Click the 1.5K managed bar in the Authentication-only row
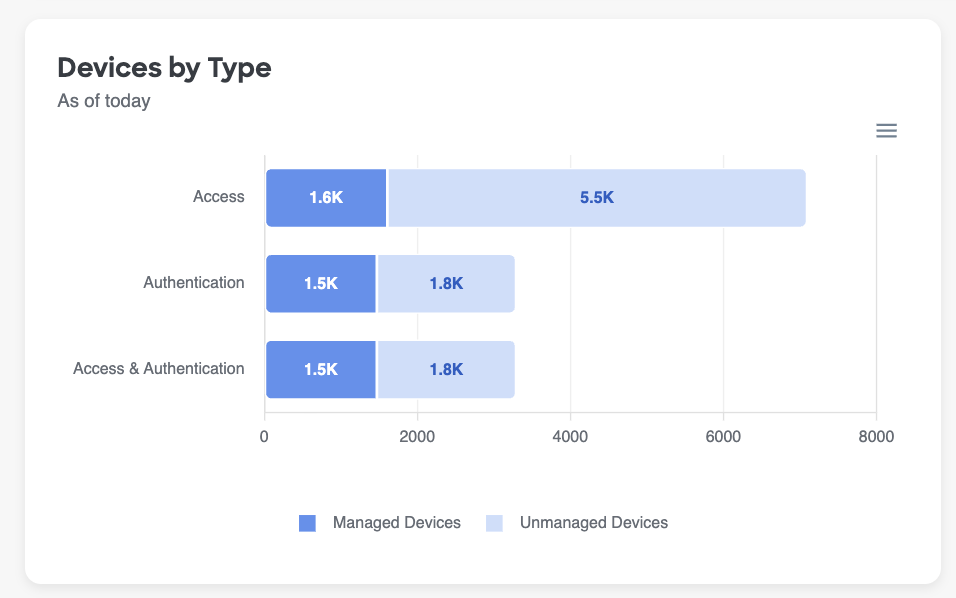The image size is (956, 598). click(321, 284)
